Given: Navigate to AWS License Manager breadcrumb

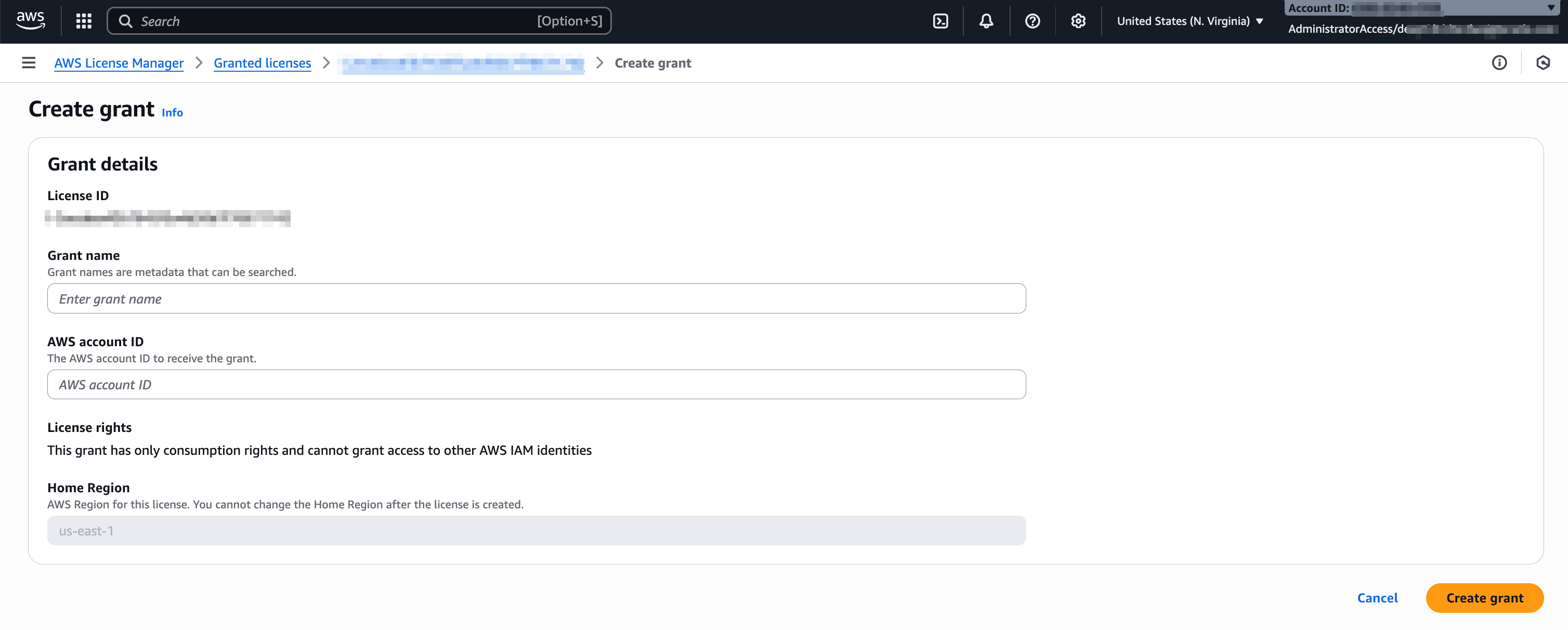Looking at the screenshot, I should (119, 63).
